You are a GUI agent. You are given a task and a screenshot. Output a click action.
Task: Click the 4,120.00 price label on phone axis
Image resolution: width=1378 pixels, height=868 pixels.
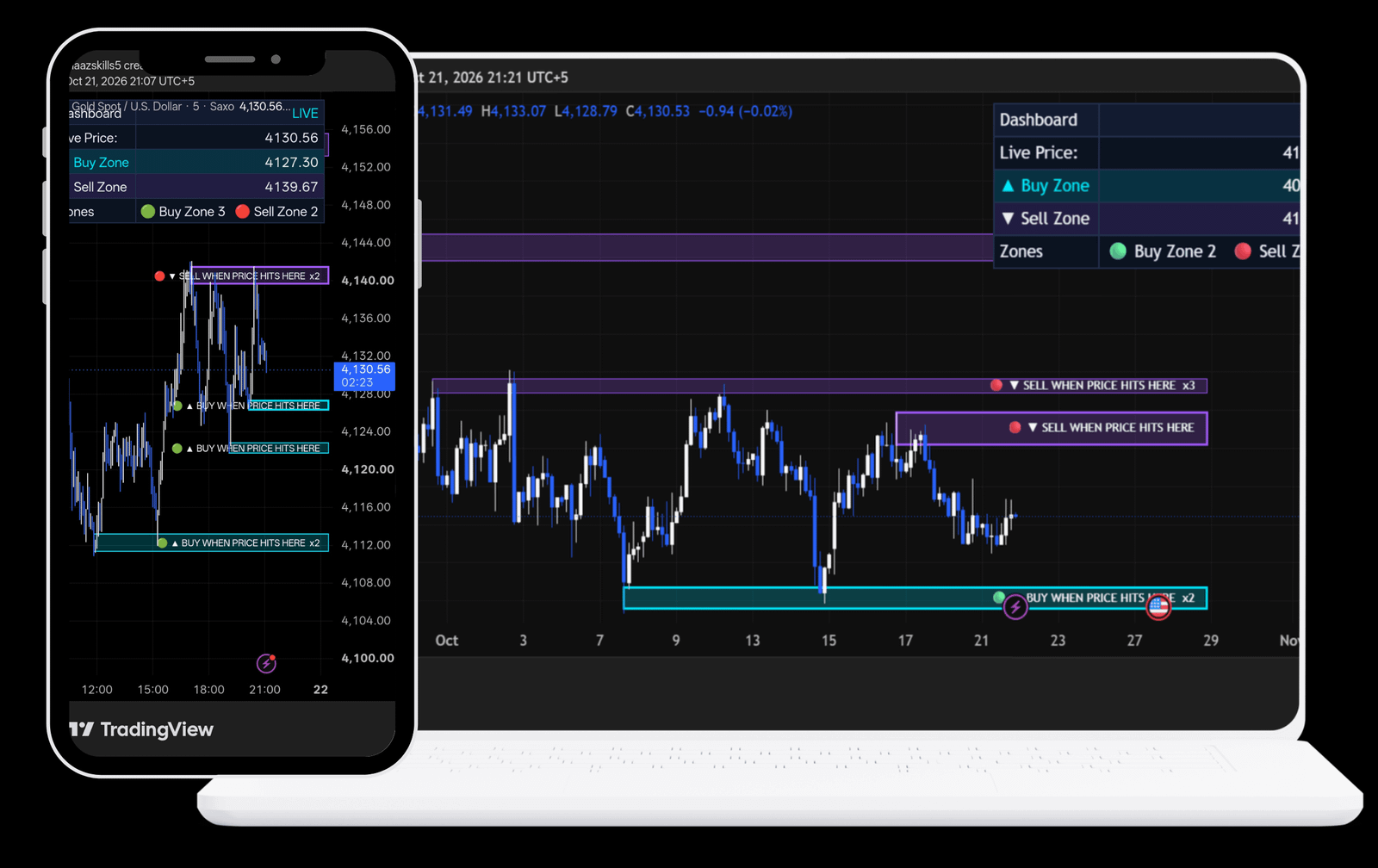pyautogui.click(x=368, y=469)
